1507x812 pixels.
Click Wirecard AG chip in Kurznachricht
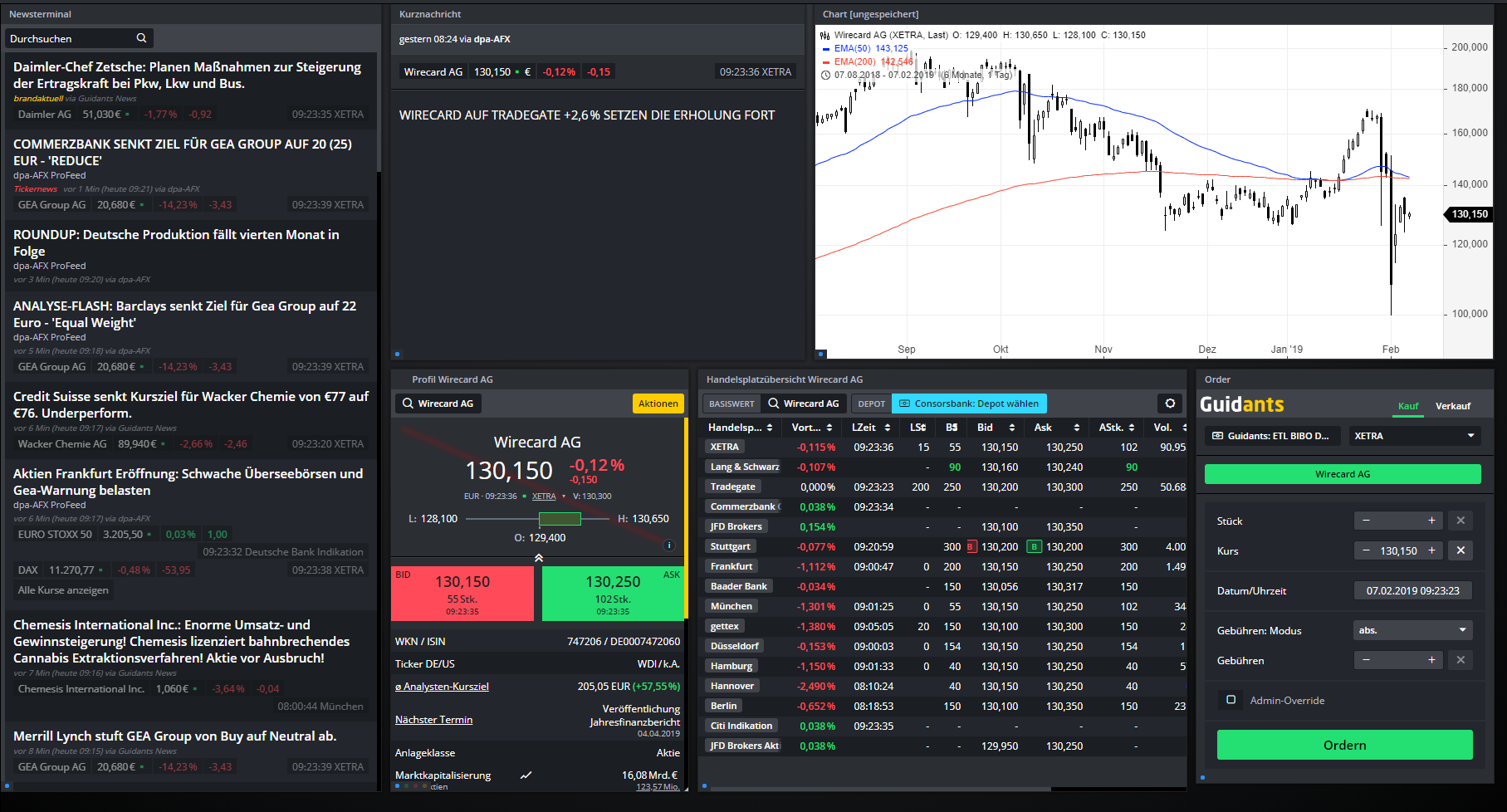pos(433,72)
